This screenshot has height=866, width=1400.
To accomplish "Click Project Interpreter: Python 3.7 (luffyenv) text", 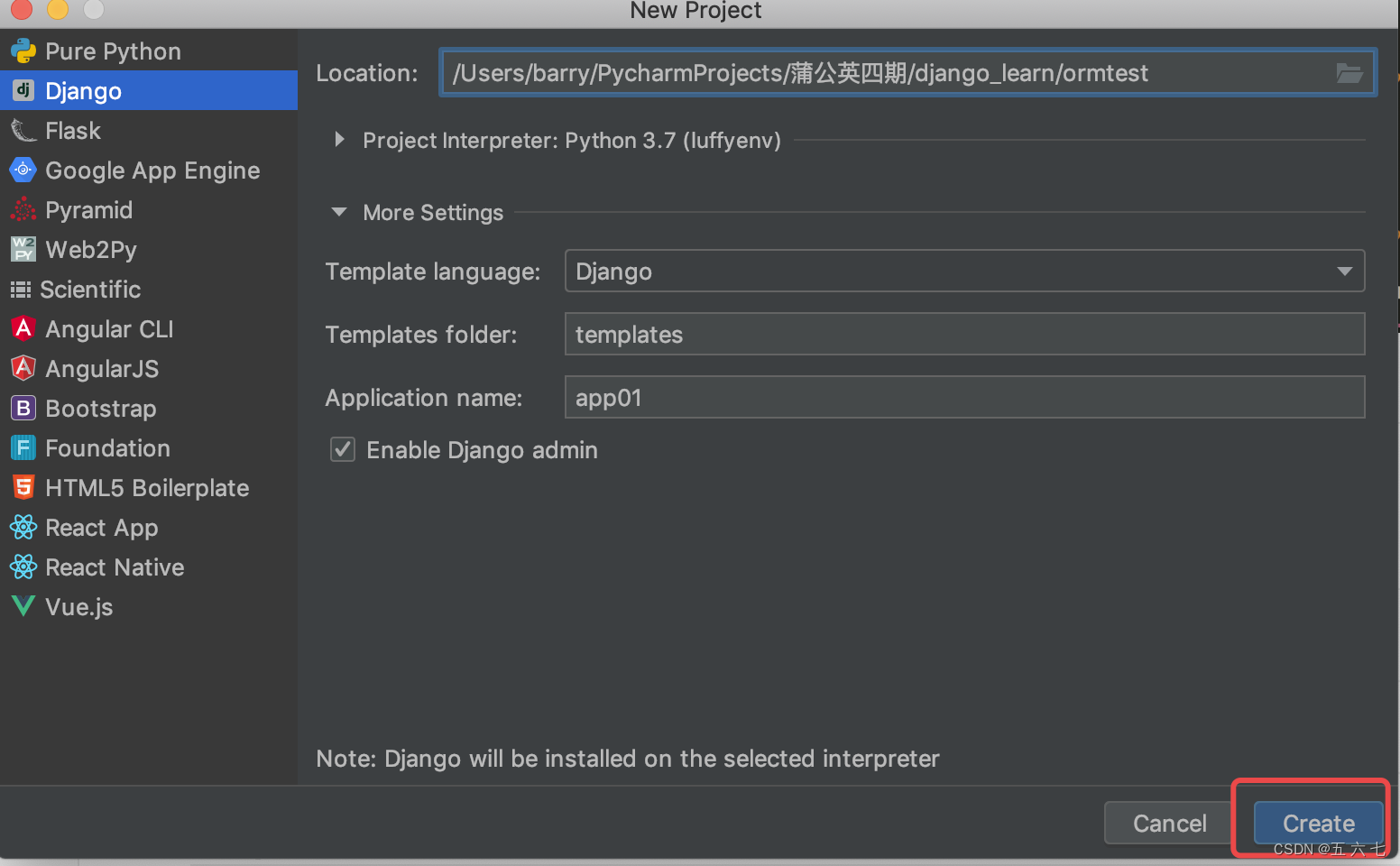I will point(572,140).
